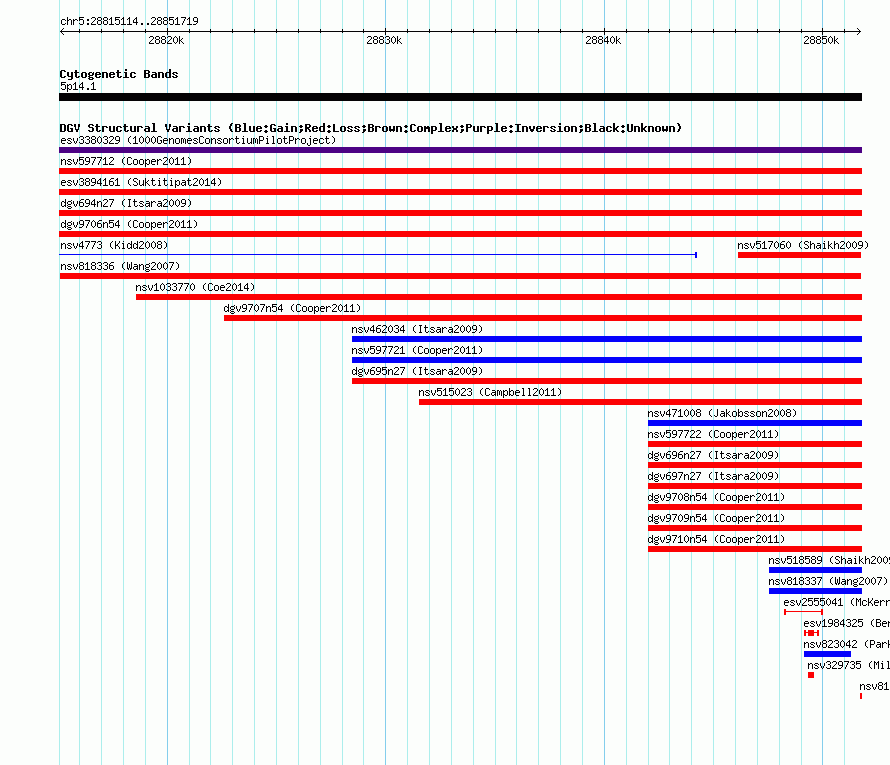Click the dgv697n27 (Itsara2009) label
890x765 pixels.
coord(713,476)
